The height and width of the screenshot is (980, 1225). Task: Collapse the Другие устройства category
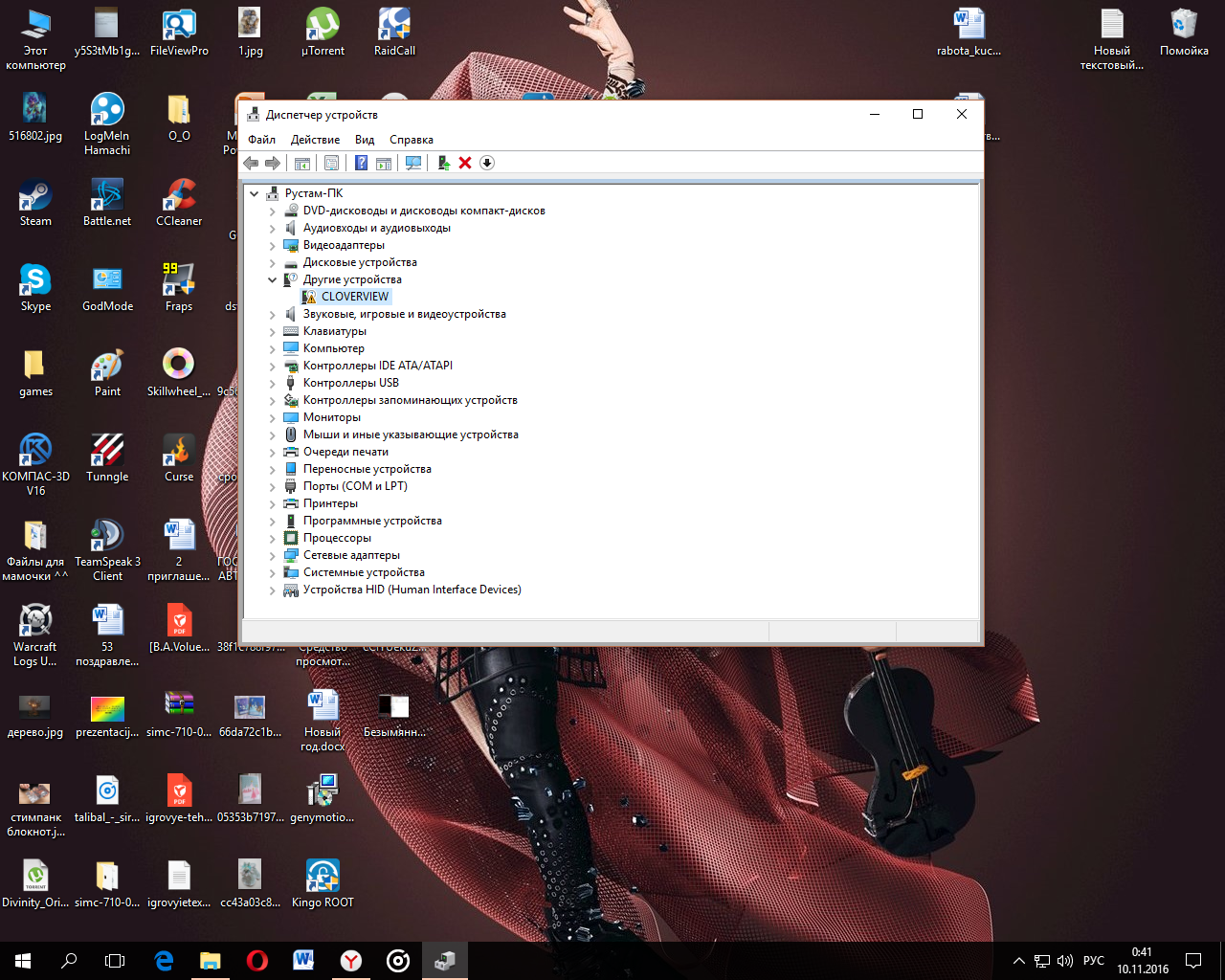[x=273, y=280]
